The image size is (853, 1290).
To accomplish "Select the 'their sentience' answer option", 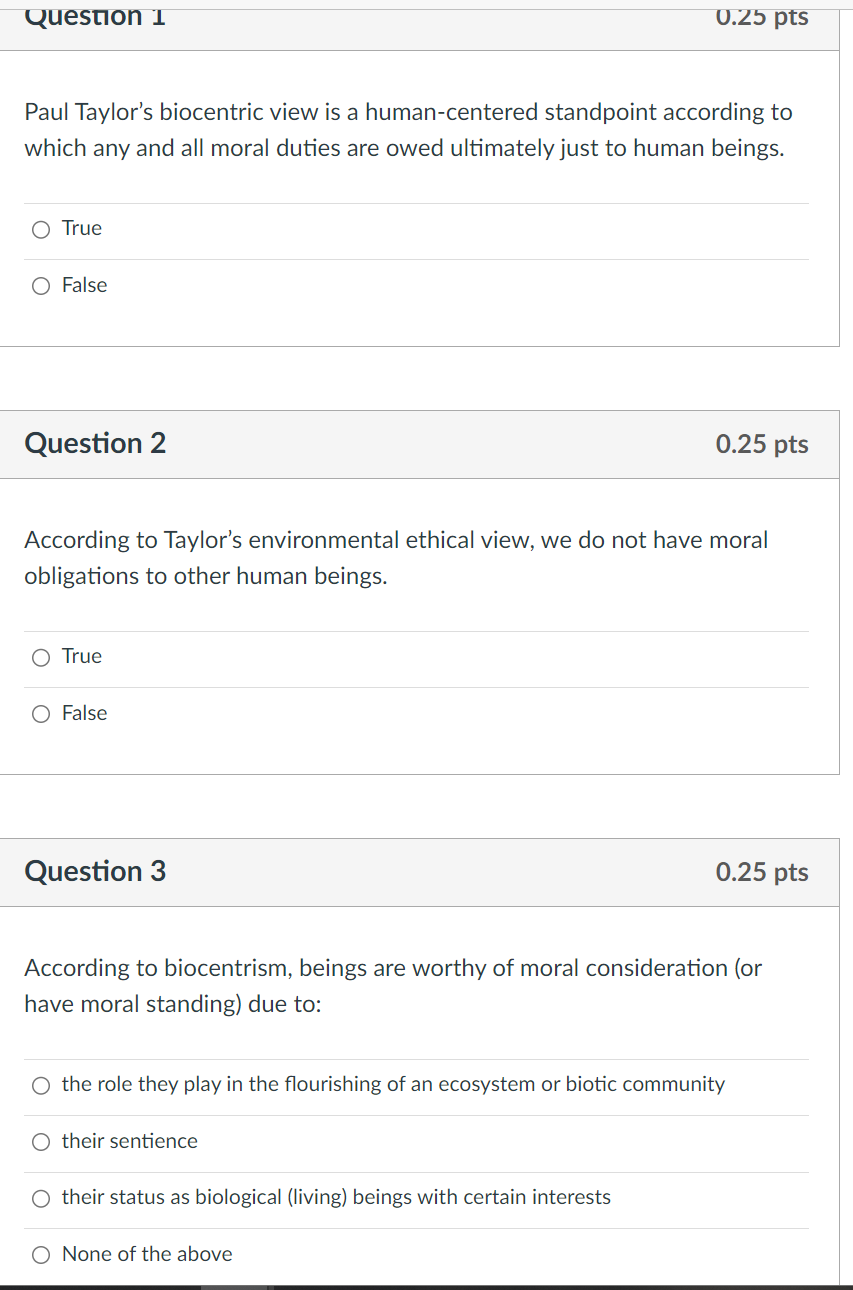I will point(40,1142).
